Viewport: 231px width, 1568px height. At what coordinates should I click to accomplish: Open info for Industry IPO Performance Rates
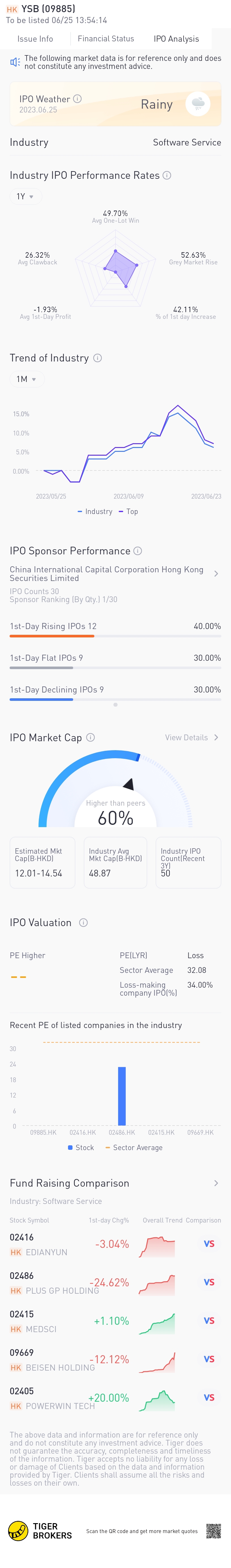pos(167,175)
